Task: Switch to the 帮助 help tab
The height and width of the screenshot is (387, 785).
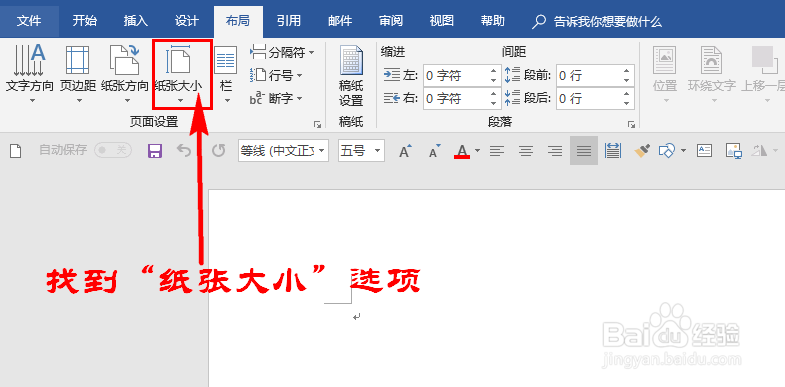Action: click(493, 21)
